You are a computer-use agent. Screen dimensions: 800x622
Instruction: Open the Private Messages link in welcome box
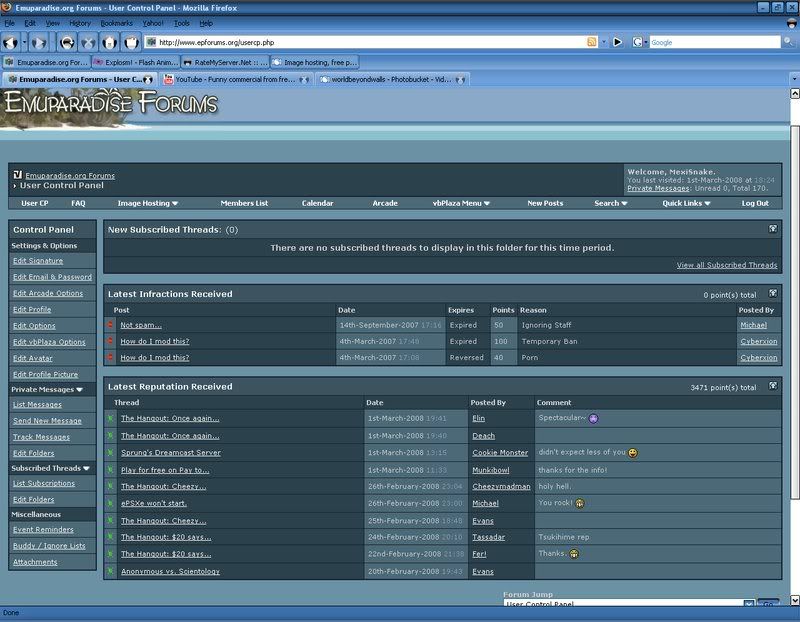point(658,188)
